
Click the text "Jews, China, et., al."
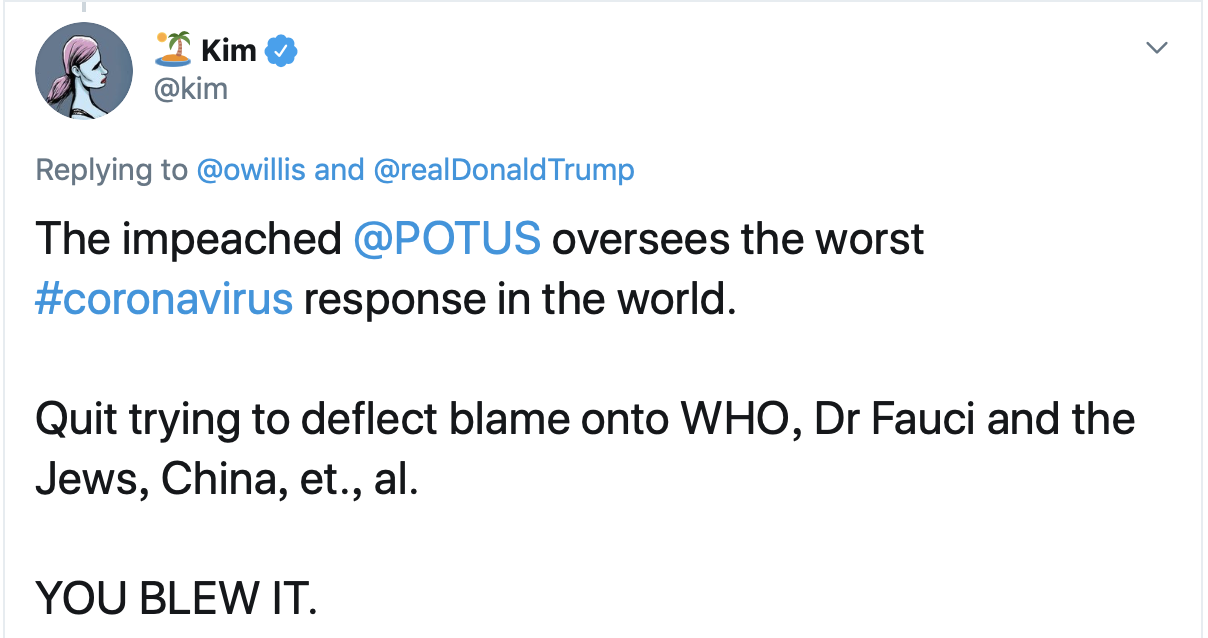coord(225,479)
